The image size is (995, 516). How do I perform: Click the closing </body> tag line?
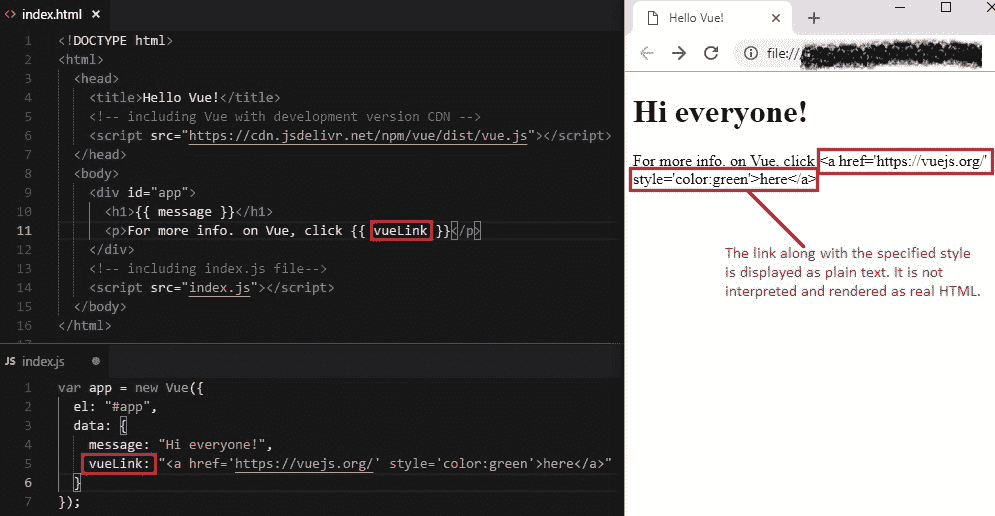pyautogui.click(x=100, y=307)
